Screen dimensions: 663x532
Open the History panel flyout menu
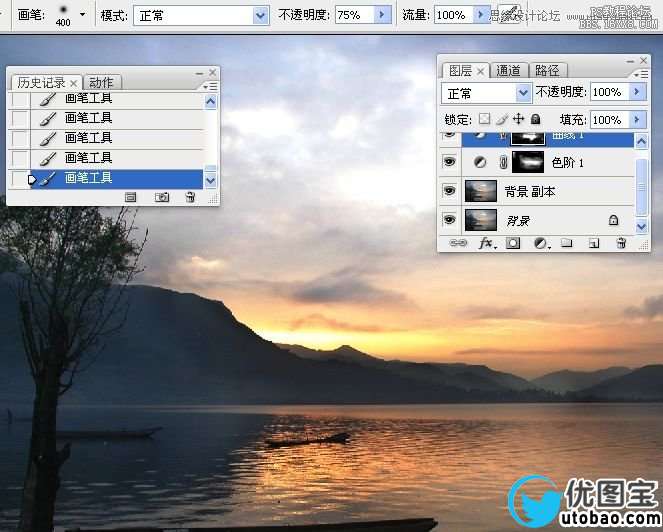point(210,87)
